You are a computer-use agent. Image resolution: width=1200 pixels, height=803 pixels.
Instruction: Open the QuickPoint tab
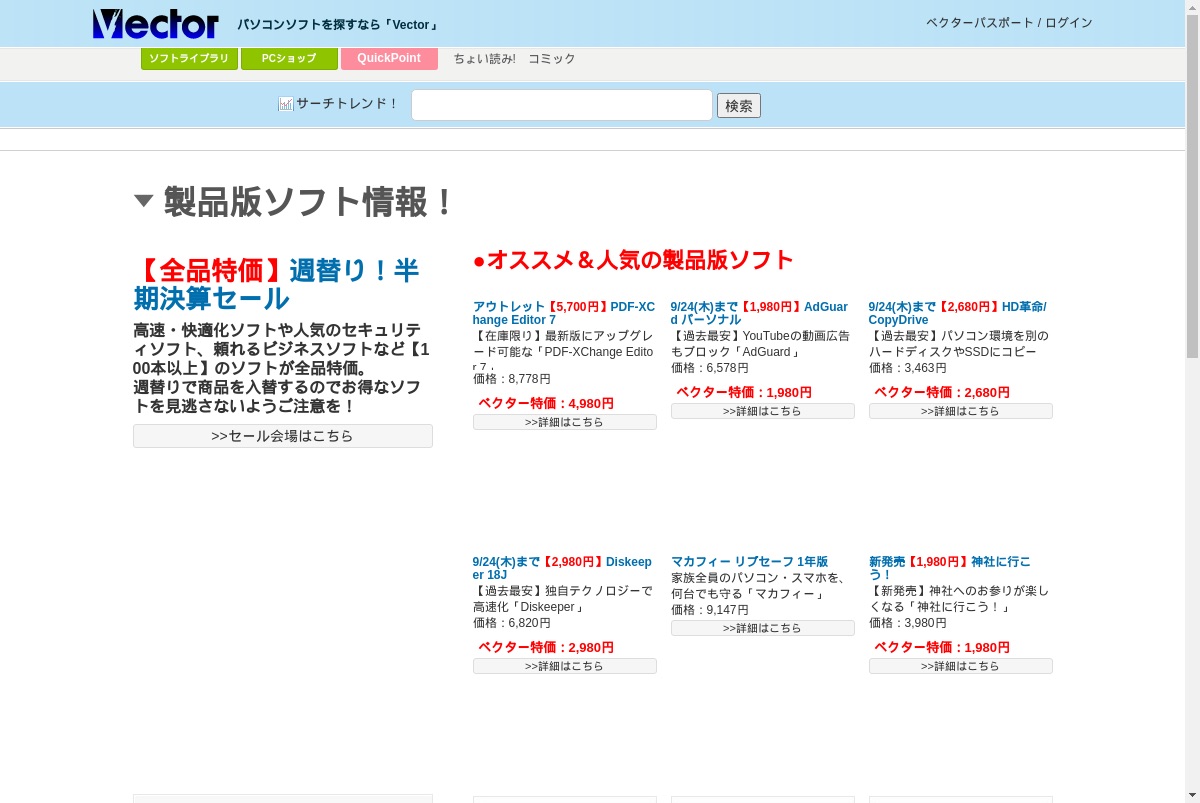point(389,59)
